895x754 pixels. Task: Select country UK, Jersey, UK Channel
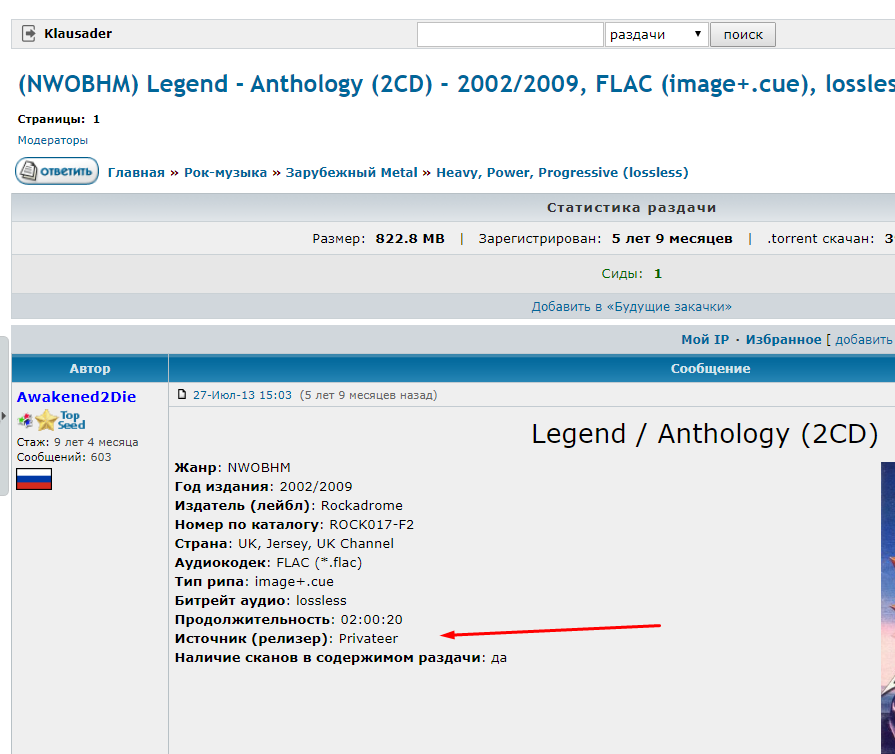[316, 543]
